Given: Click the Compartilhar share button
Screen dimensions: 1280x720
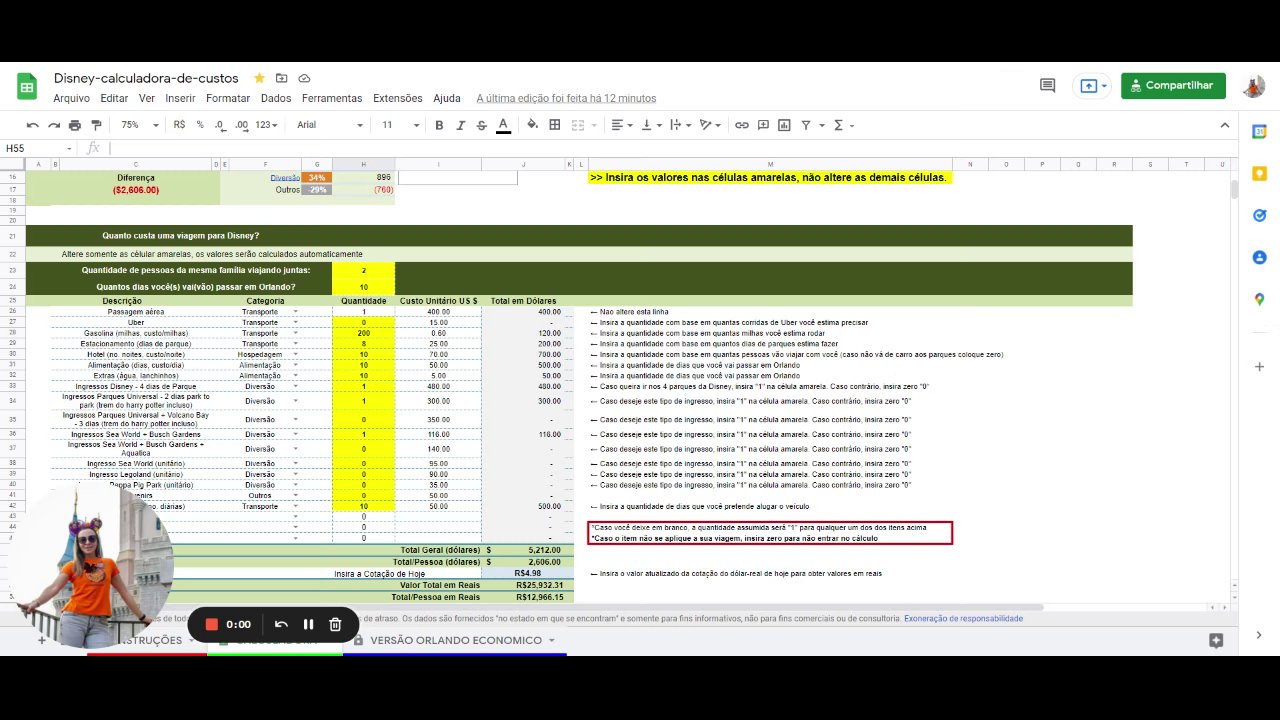Looking at the screenshot, I should point(1173,86).
